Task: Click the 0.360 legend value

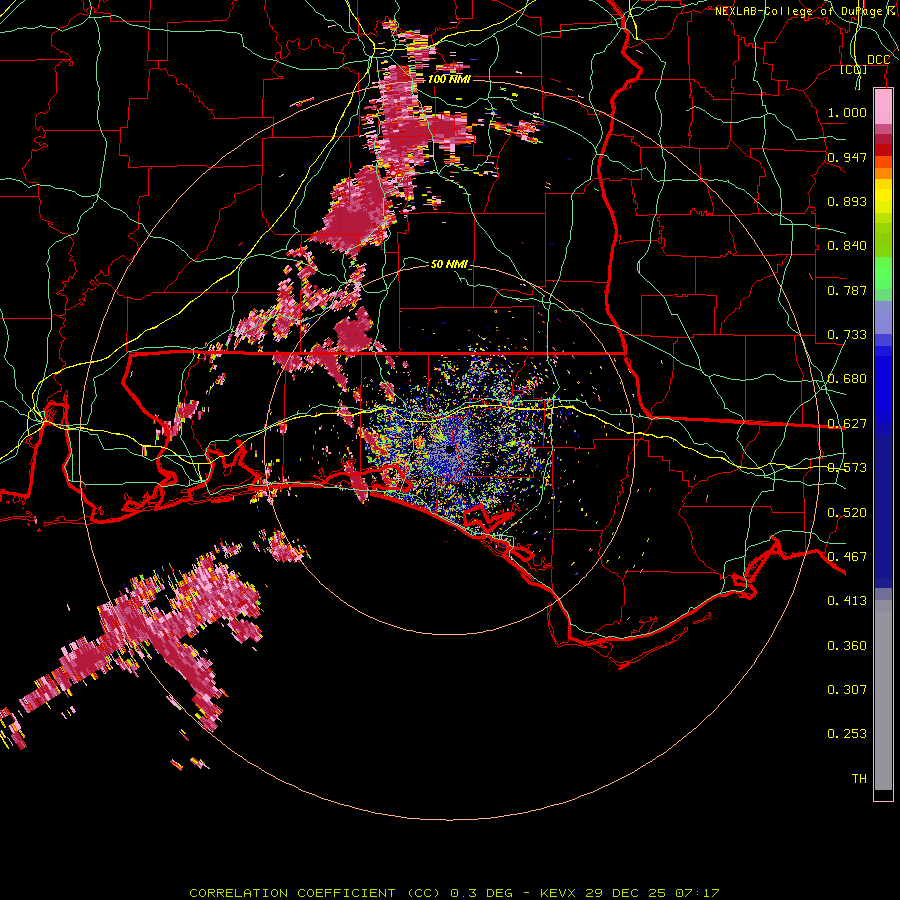Action: coord(847,646)
